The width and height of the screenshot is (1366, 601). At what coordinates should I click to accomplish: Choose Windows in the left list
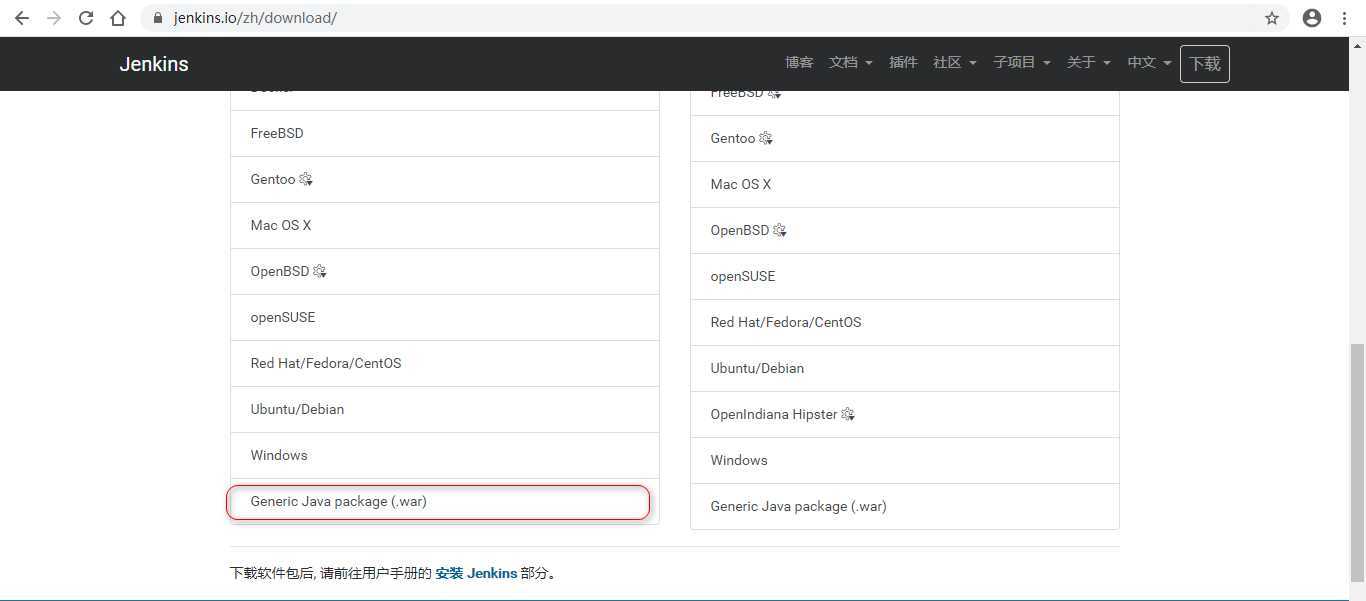click(445, 456)
